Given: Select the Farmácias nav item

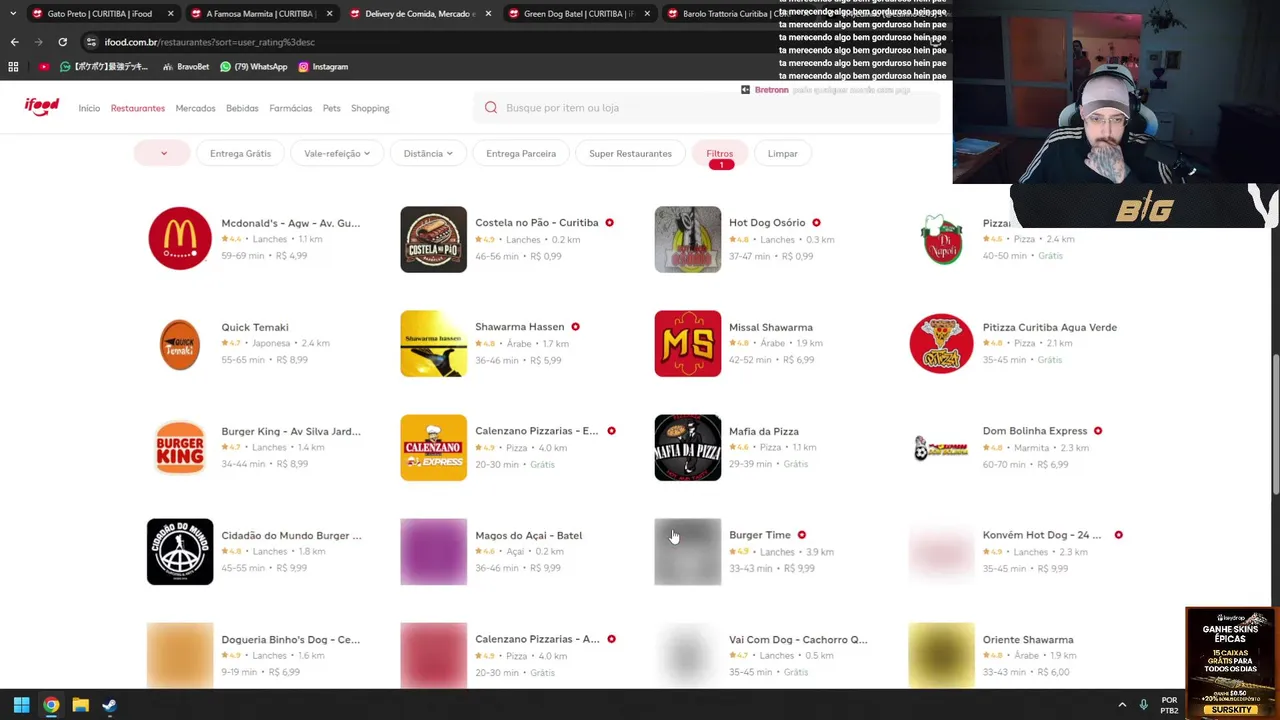Looking at the screenshot, I should [x=290, y=108].
